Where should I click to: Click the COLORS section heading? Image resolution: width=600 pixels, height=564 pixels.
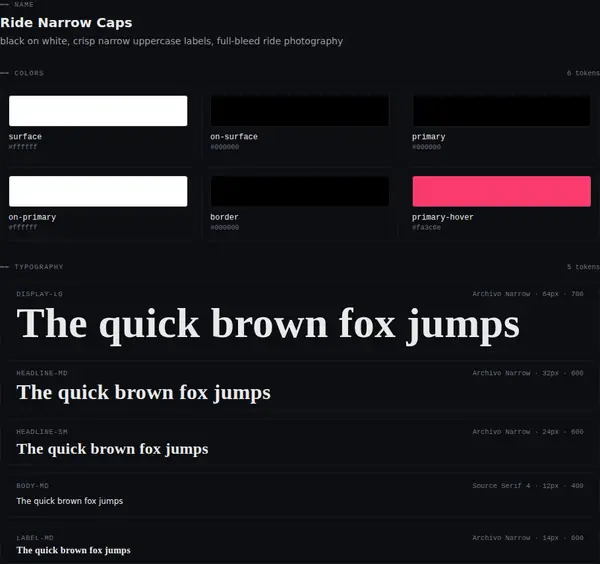29,73
